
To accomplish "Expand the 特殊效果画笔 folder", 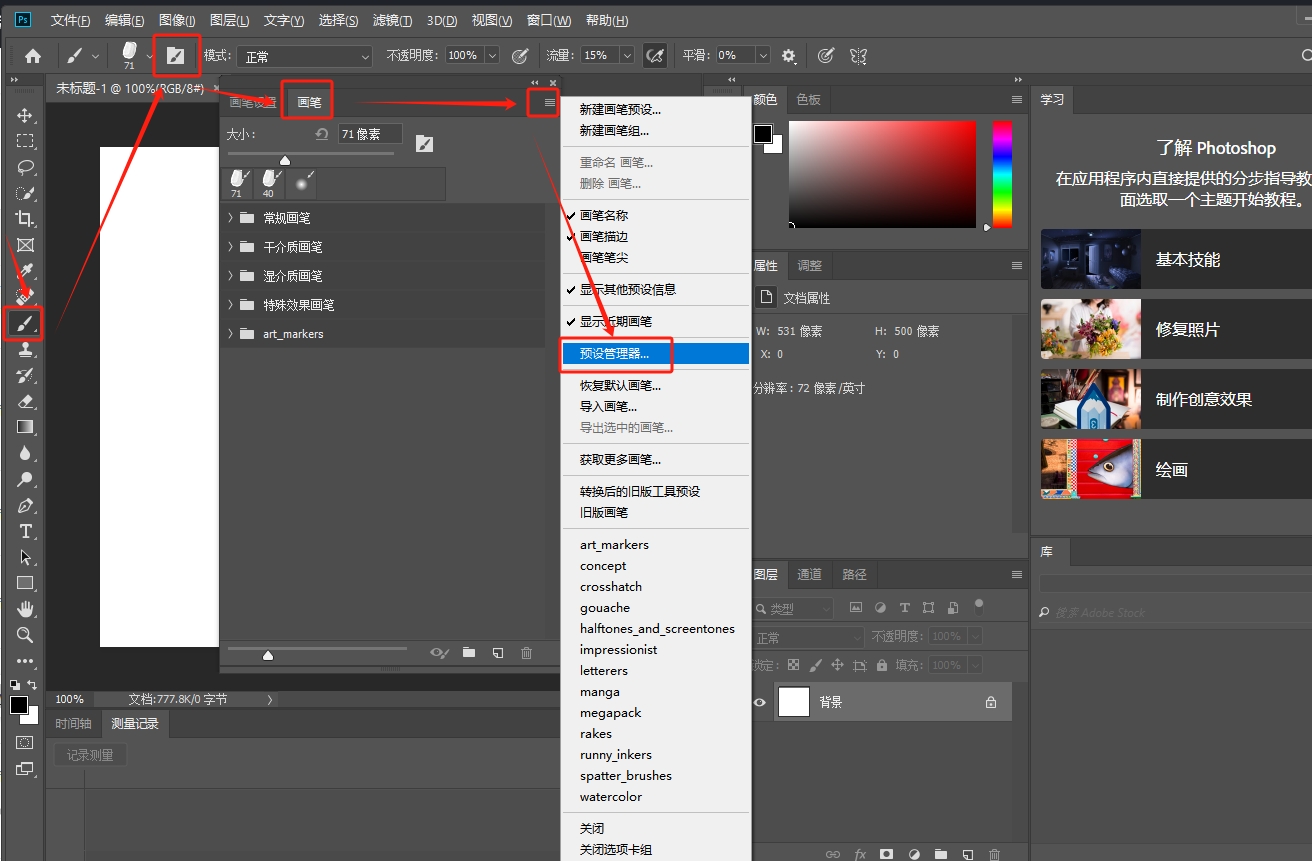I will coord(230,305).
